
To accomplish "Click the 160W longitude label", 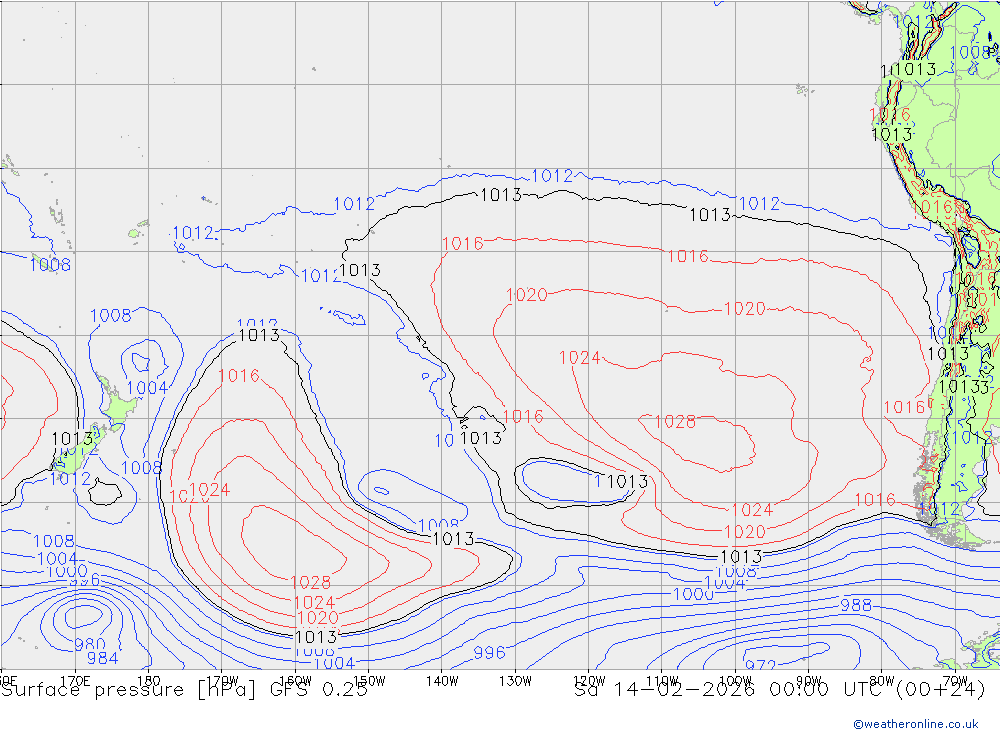I will [x=295, y=681].
